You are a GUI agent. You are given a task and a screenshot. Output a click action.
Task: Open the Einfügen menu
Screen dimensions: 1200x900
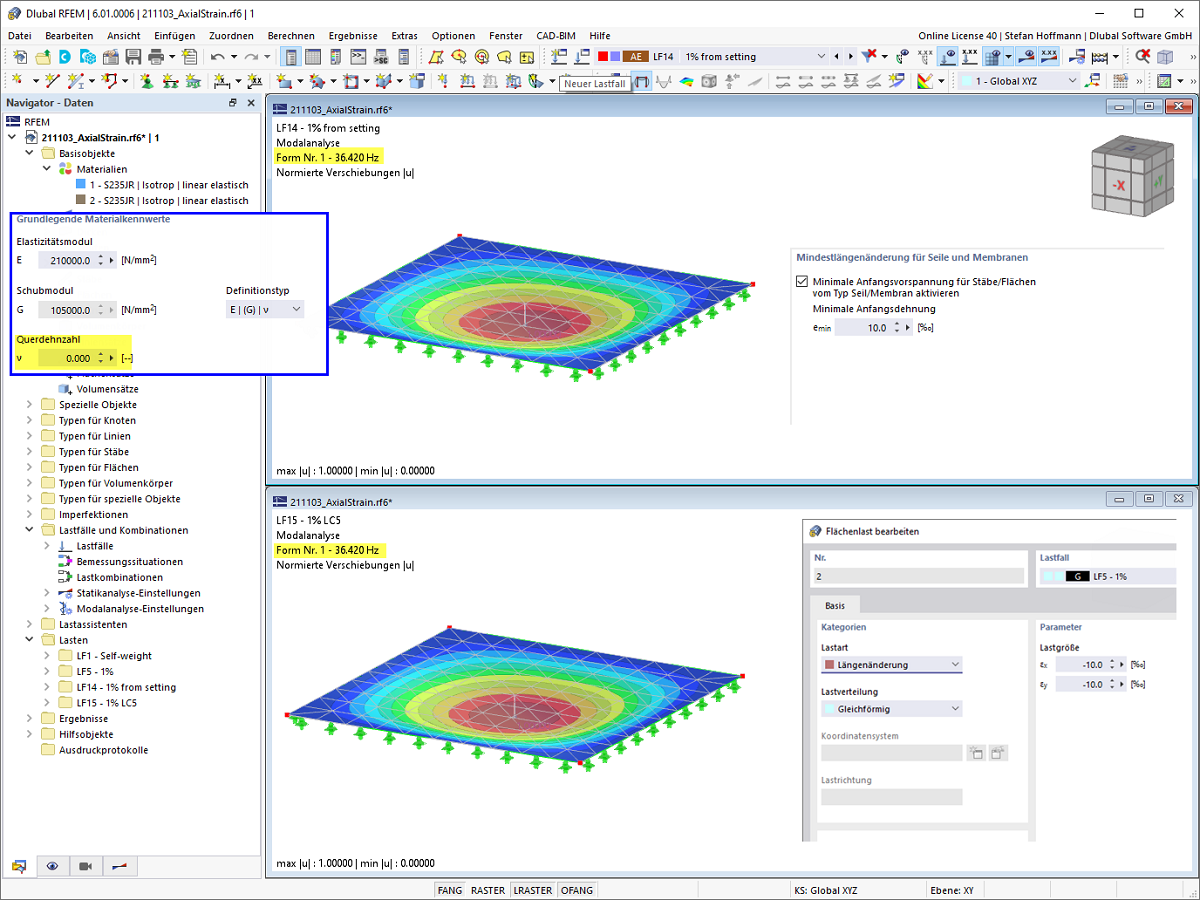pos(175,35)
